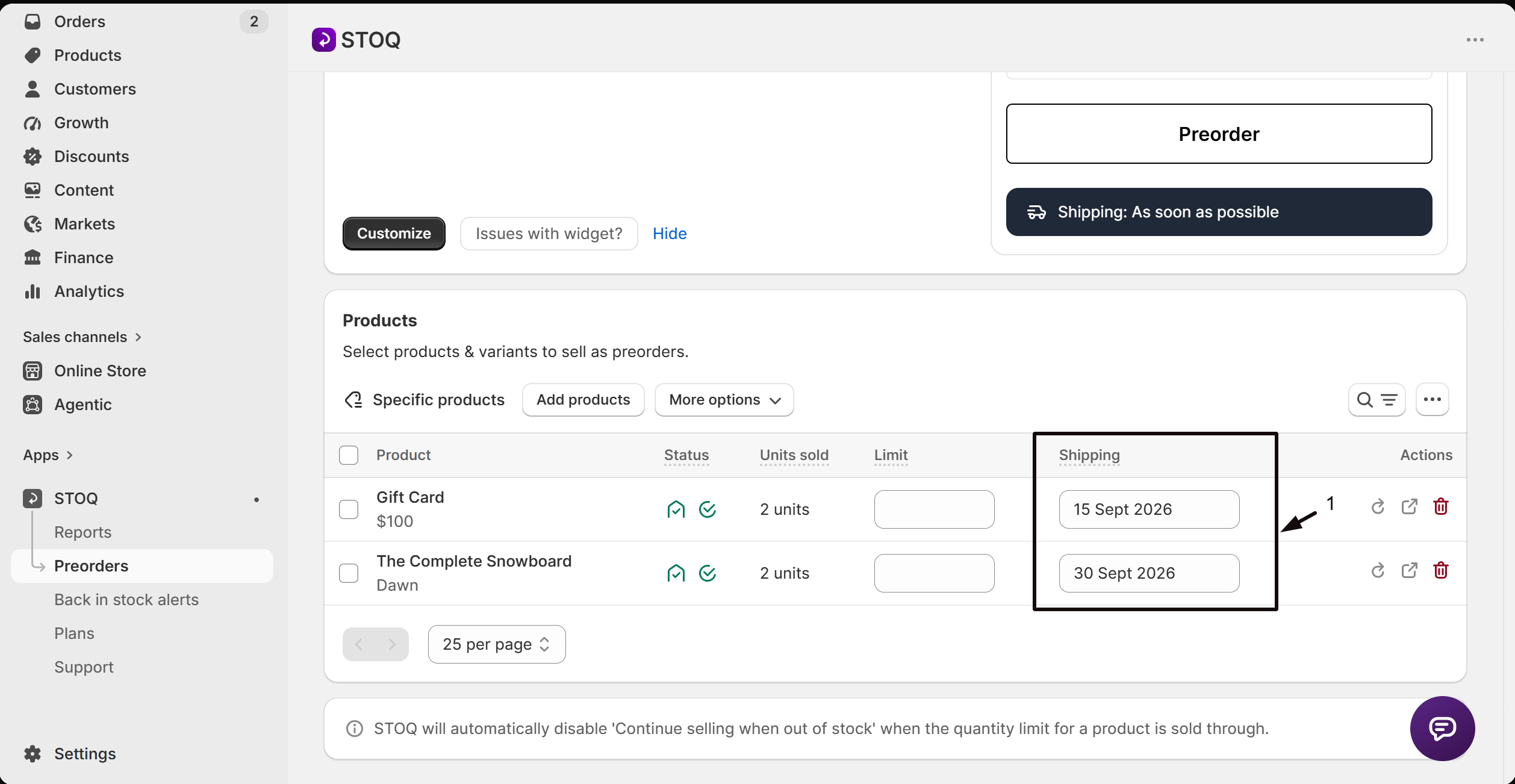Click Specific products selection label
1515x784 pixels.
pos(438,400)
